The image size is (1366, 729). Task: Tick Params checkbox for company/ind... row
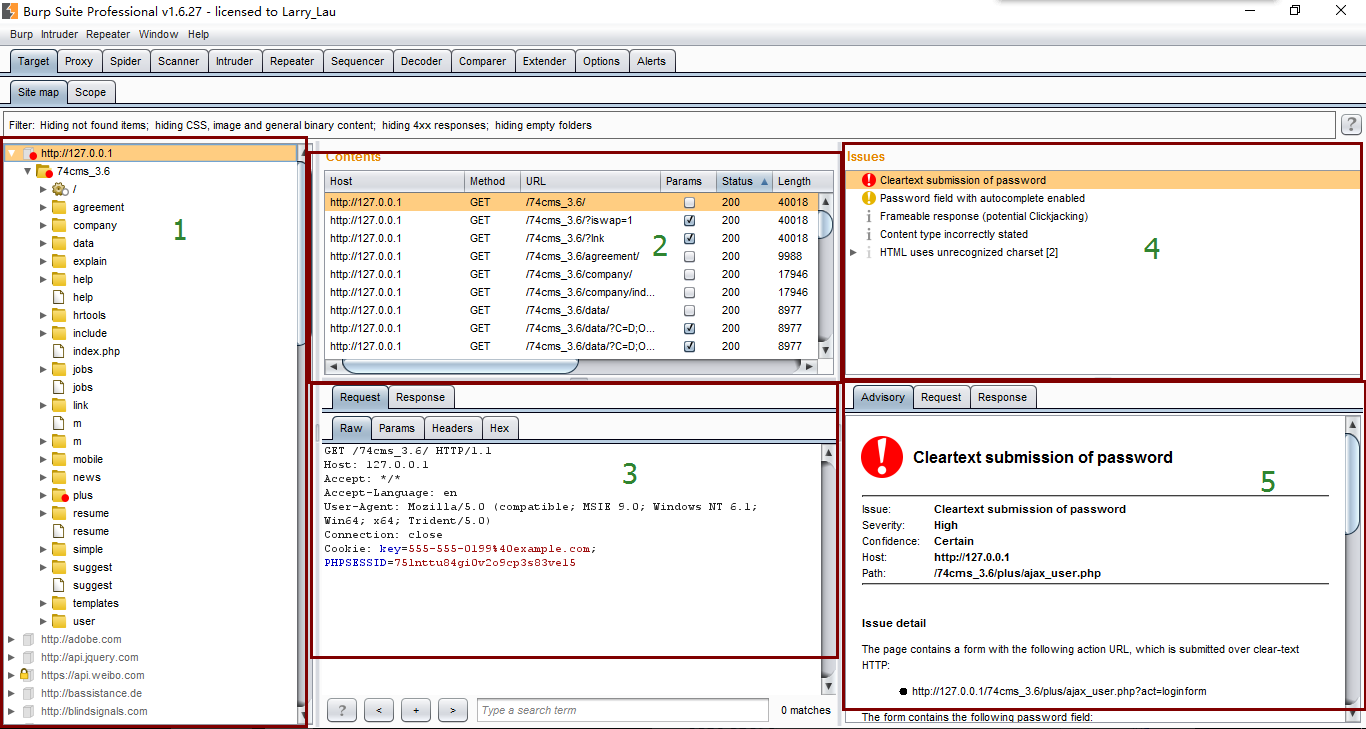(x=689, y=292)
